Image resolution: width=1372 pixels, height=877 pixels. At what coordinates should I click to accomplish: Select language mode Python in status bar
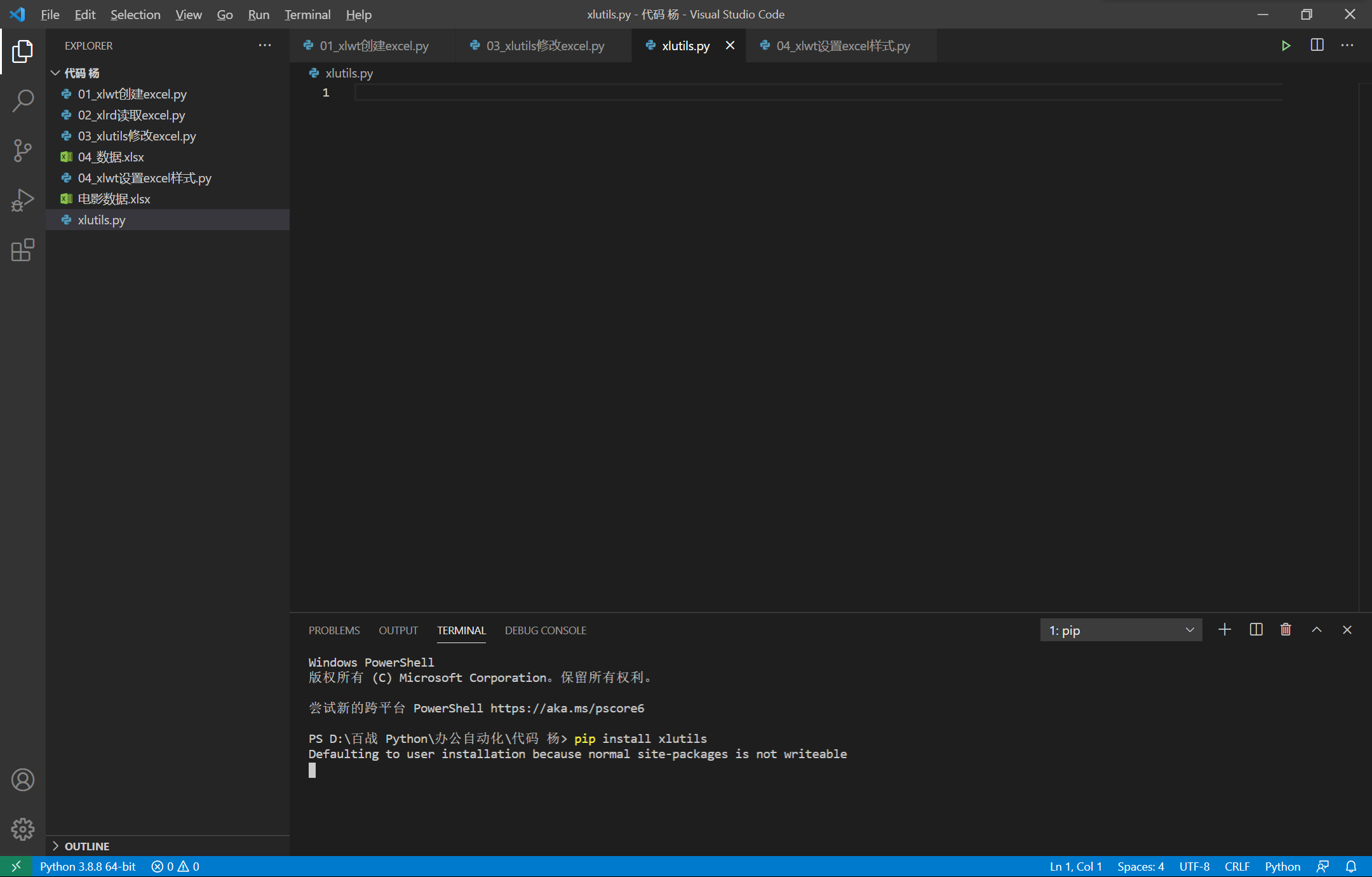pyautogui.click(x=1282, y=866)
